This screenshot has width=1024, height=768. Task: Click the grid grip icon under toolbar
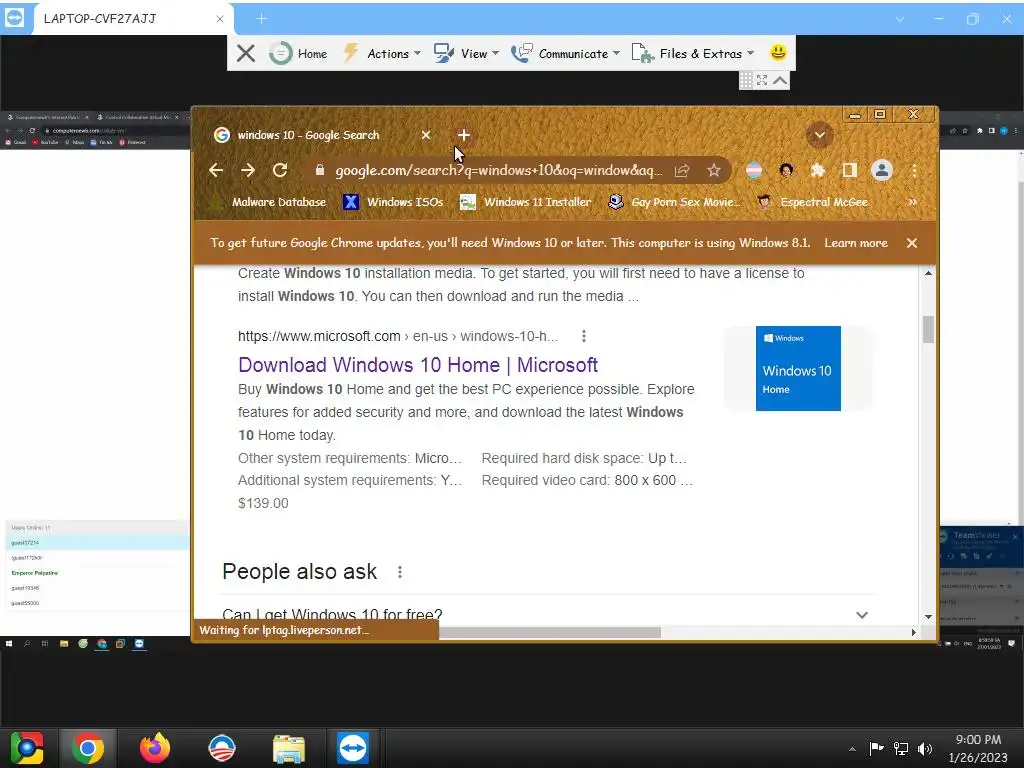tap(746, 80)
